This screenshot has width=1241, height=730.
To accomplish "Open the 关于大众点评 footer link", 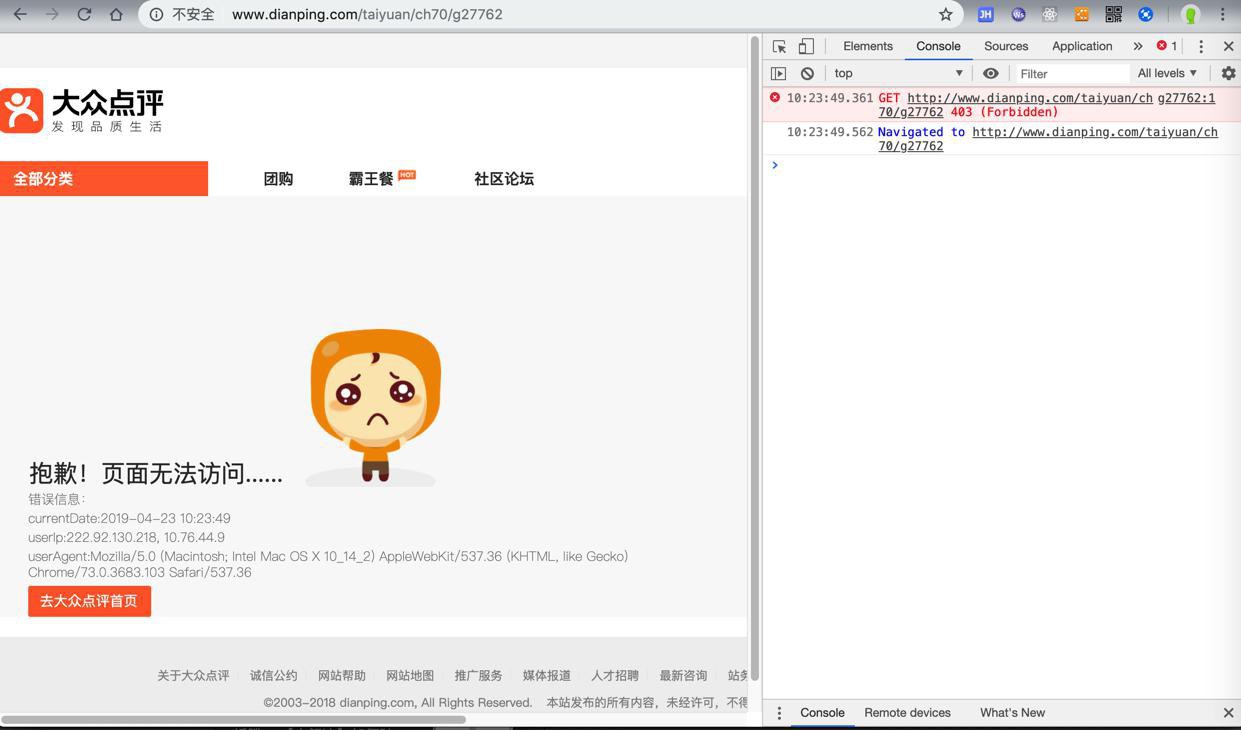I will [193, 676].
